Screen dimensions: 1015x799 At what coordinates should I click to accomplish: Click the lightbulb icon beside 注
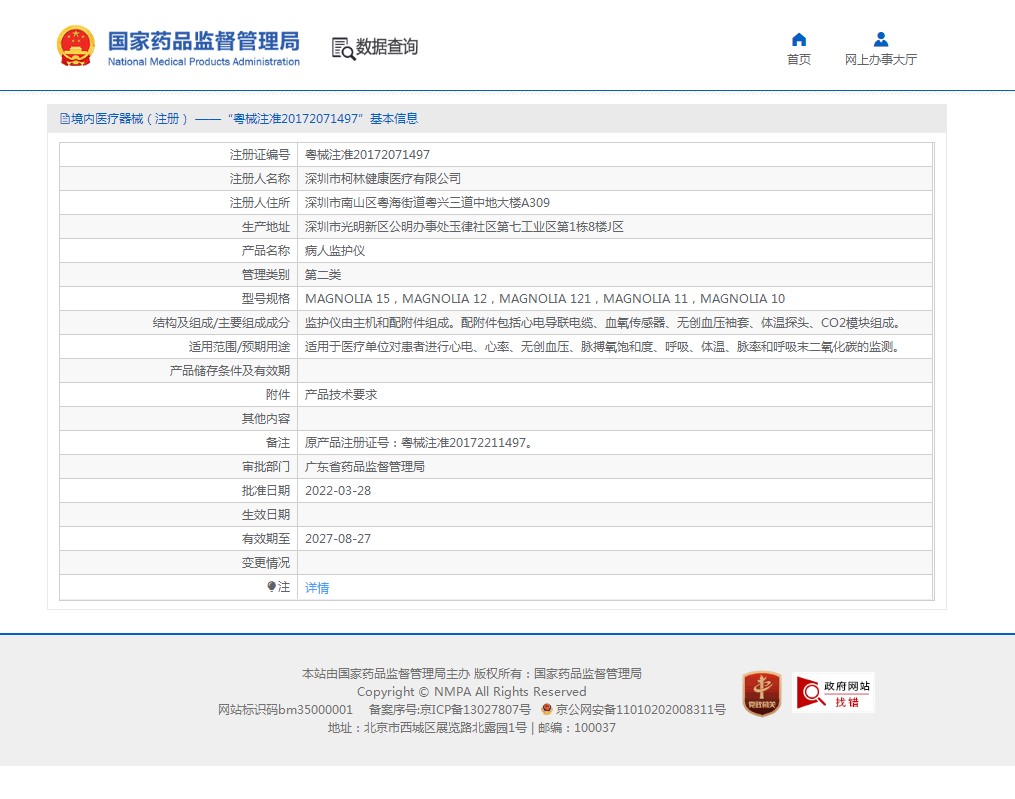271,587
